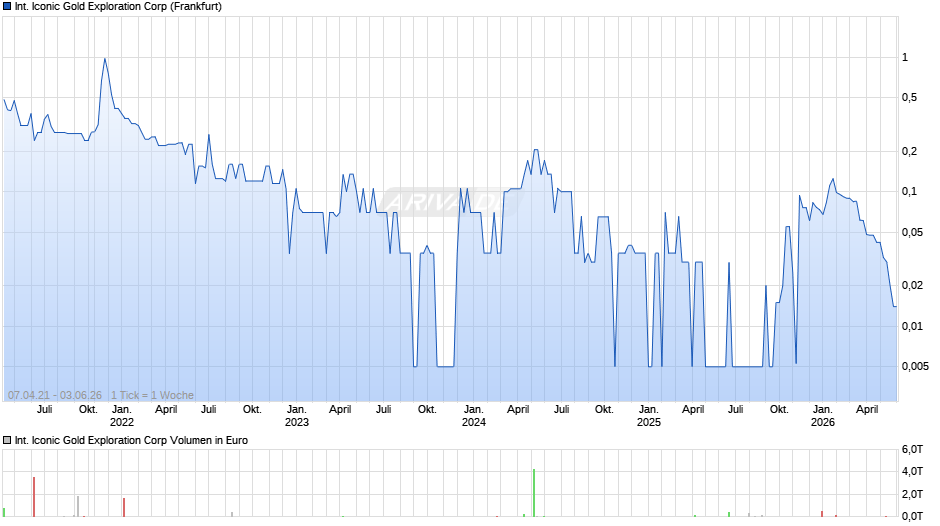
Task: Click the price axis value '0,1'
Action: (x=909, y=191)
